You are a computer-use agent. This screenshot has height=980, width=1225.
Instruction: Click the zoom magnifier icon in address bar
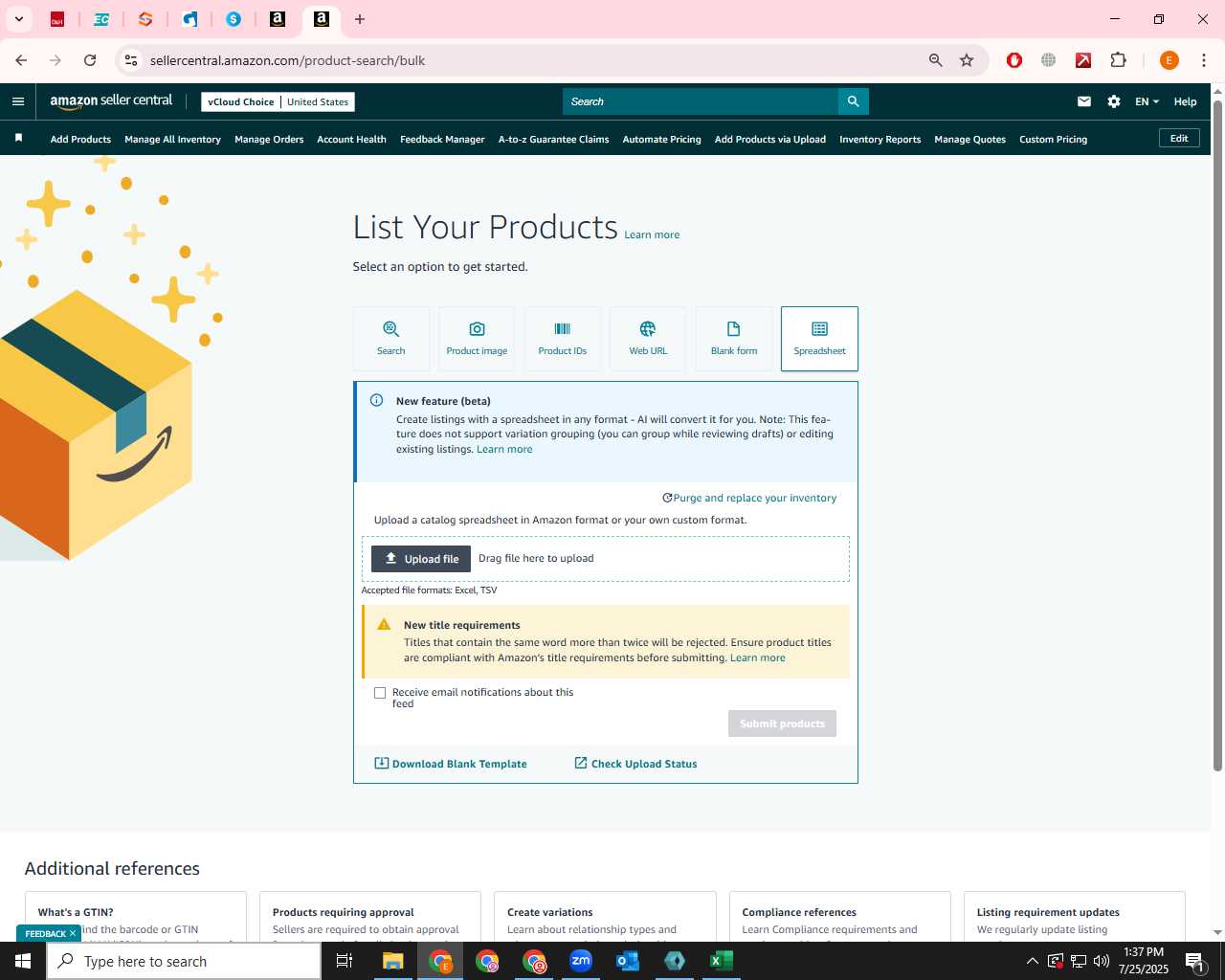tap(936, 60)
